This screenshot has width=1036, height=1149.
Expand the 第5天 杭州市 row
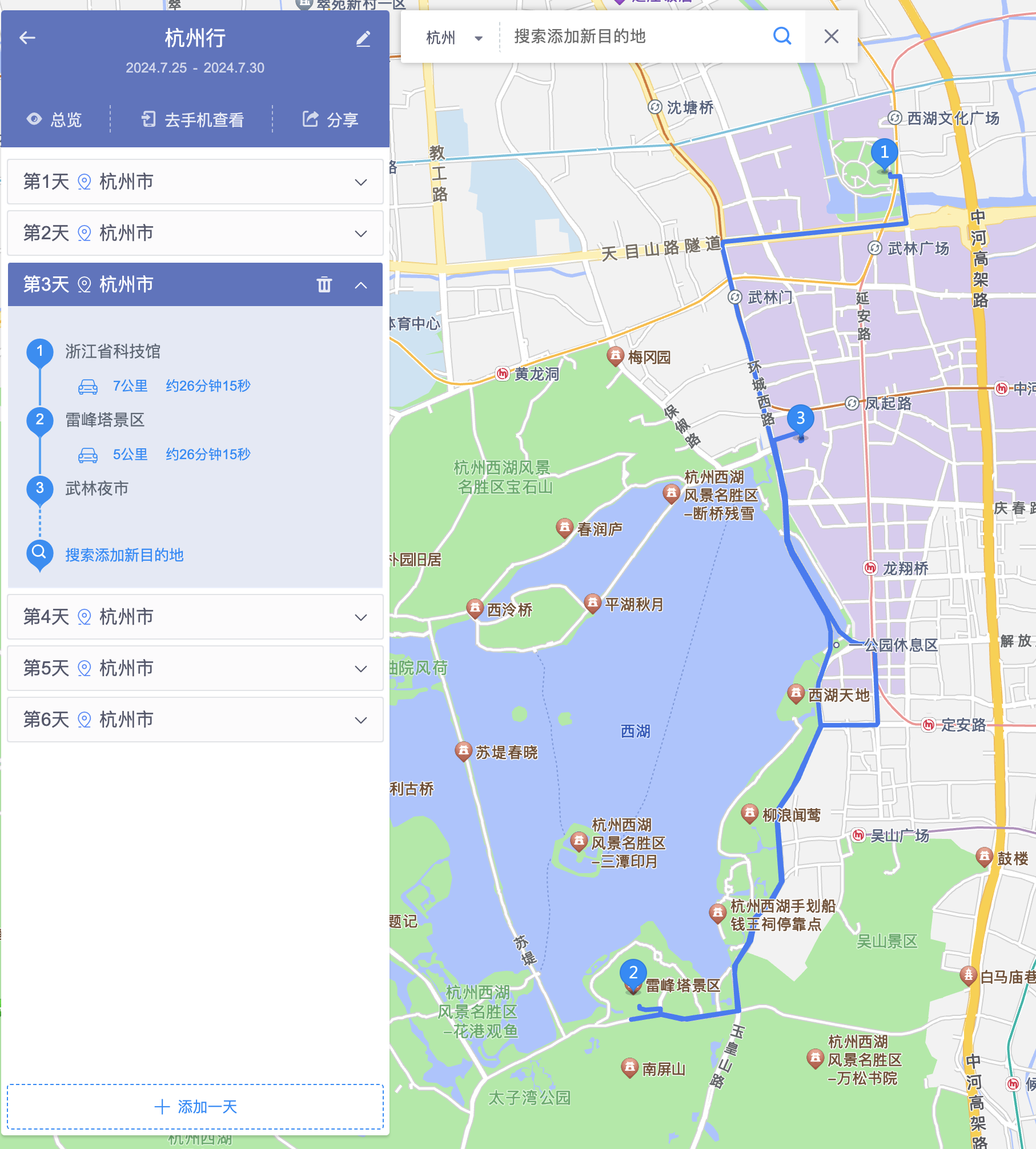coord(195,668)
